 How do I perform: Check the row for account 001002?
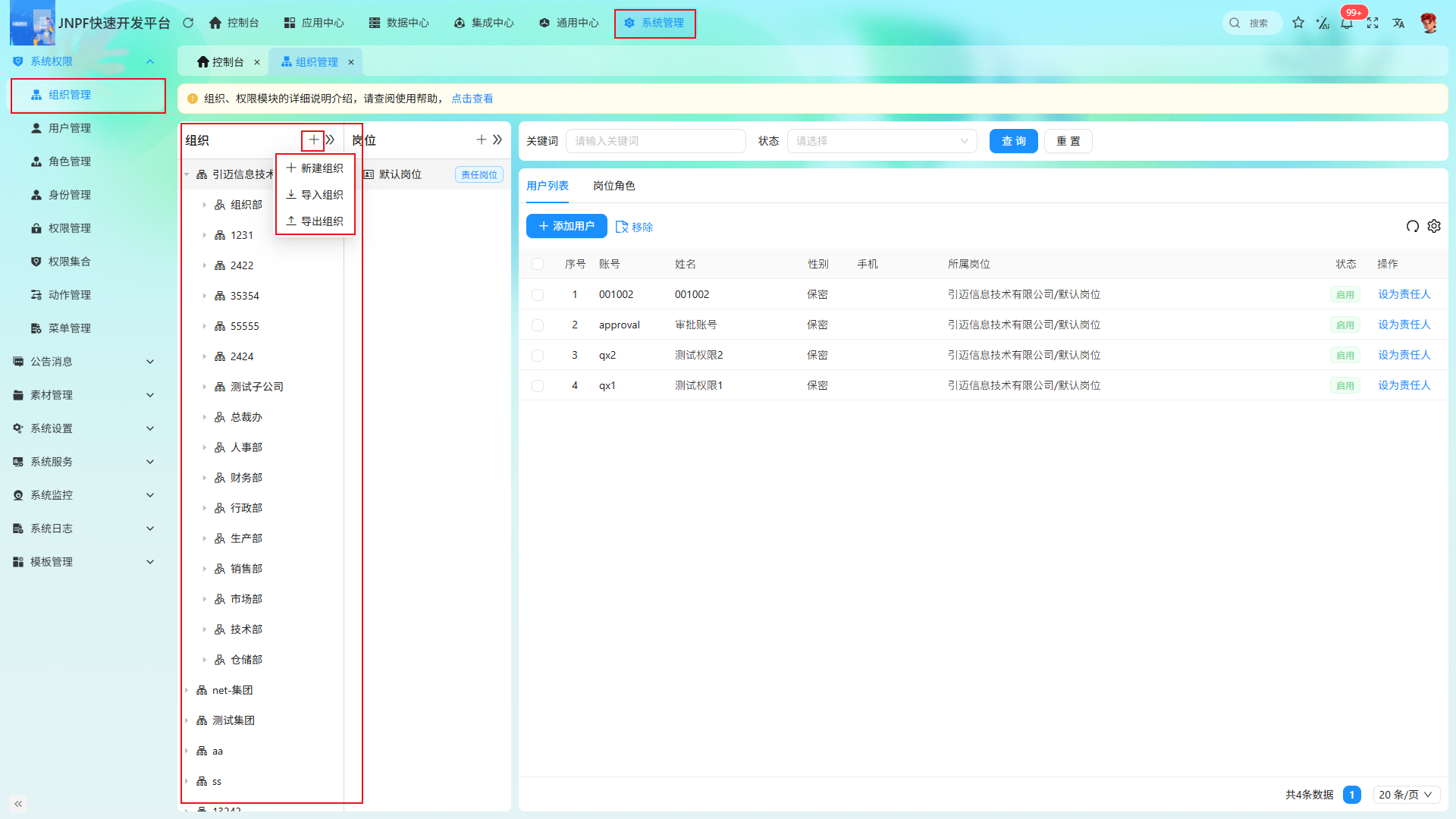click(538, 294)
